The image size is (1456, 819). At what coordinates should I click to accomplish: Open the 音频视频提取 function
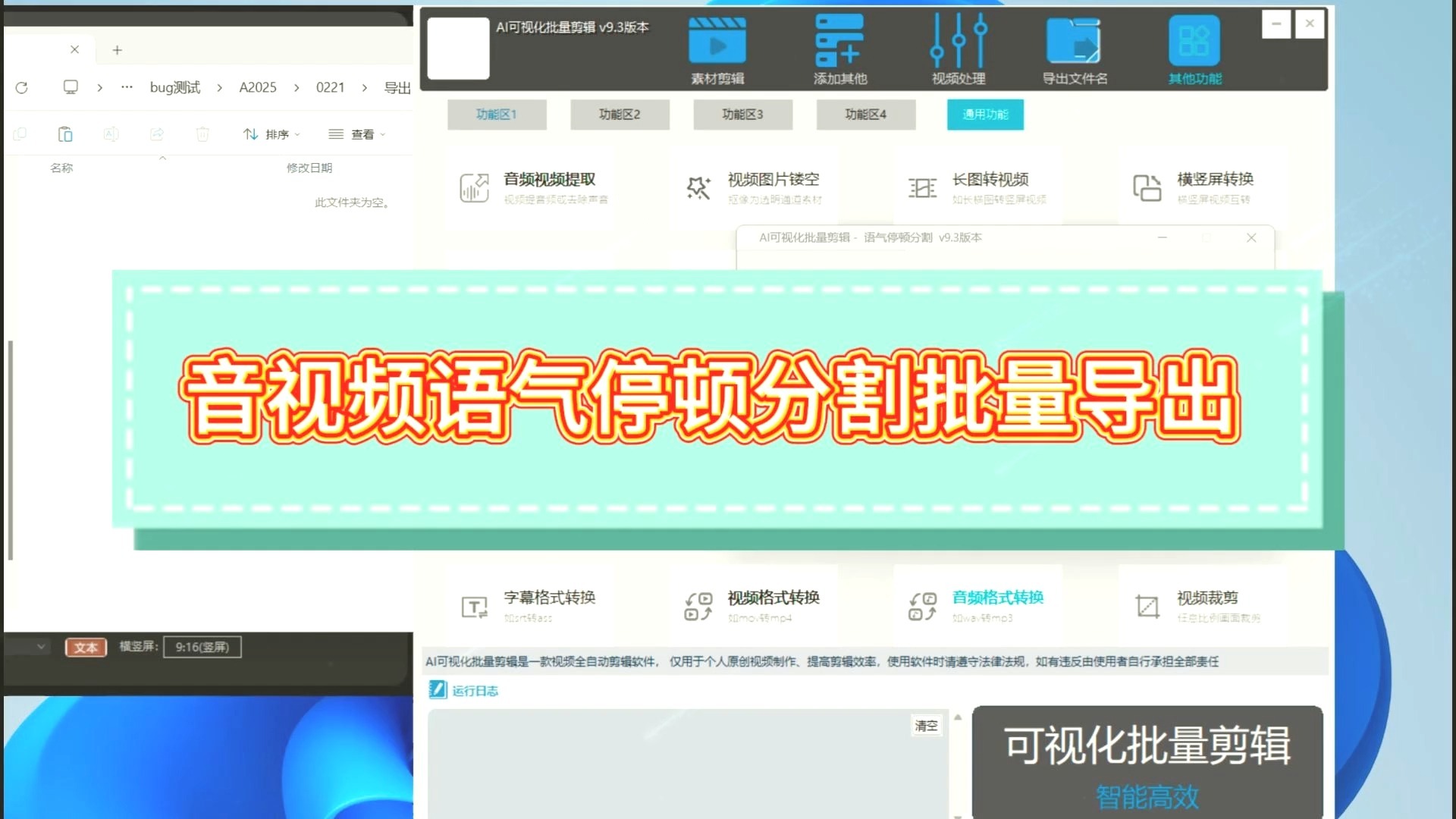pyautogui.click(x=550, y=180)
